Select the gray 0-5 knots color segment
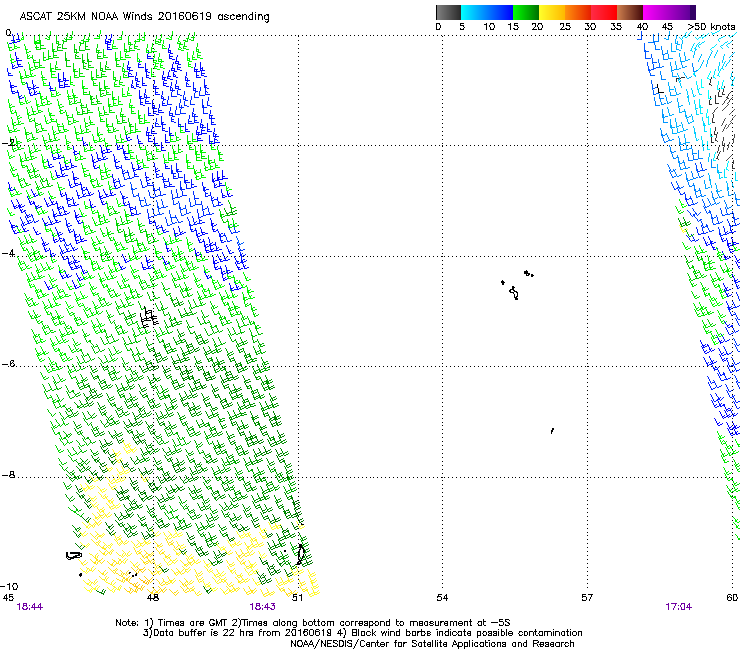 pos(448,12)
